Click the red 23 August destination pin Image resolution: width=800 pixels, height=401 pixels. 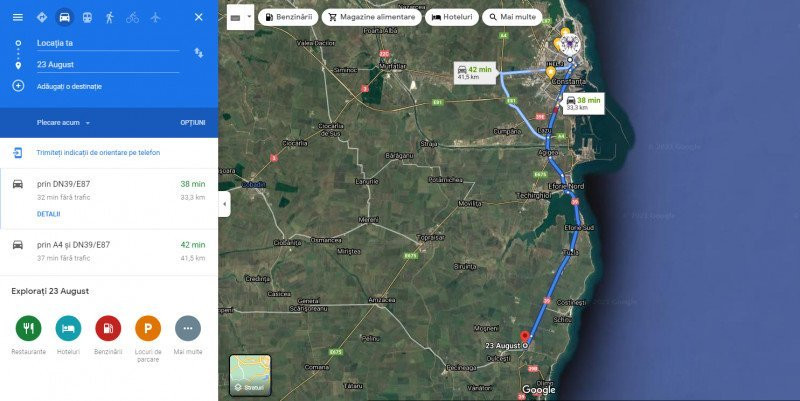pos(524,337)
